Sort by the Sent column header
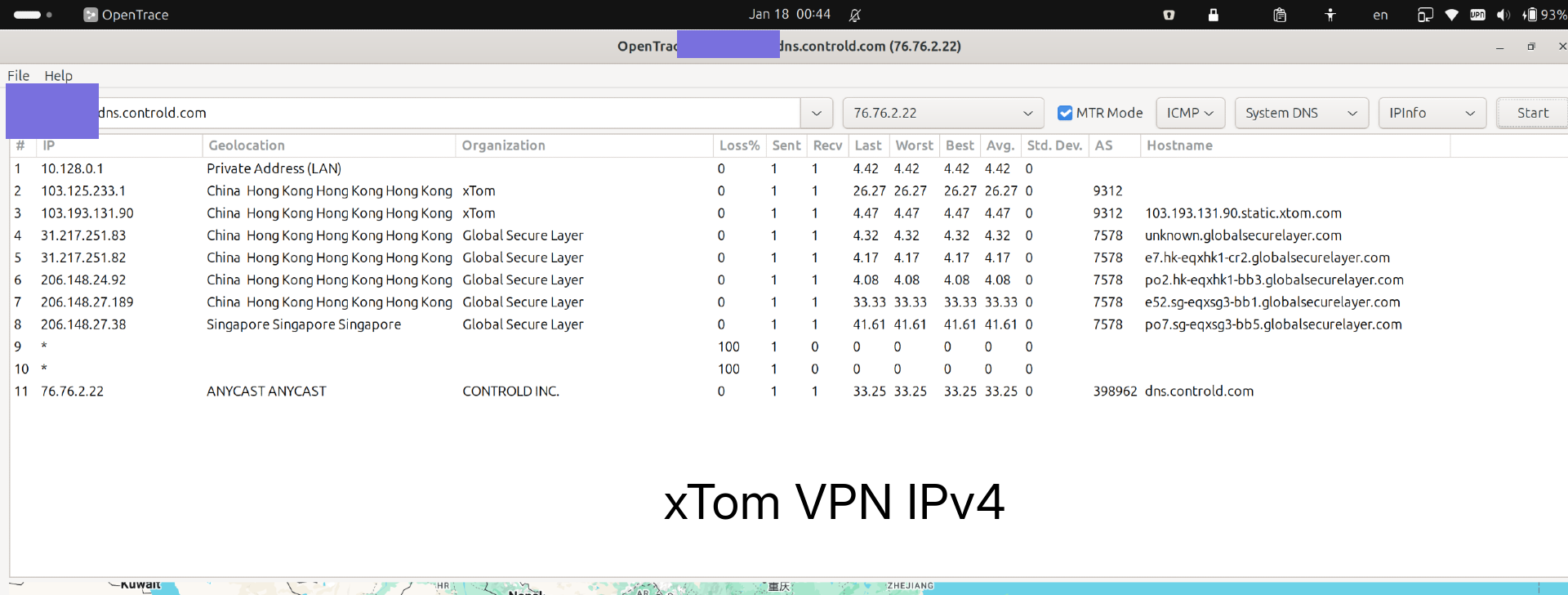This screenshot has width=1568, height=595. [786, 145]
